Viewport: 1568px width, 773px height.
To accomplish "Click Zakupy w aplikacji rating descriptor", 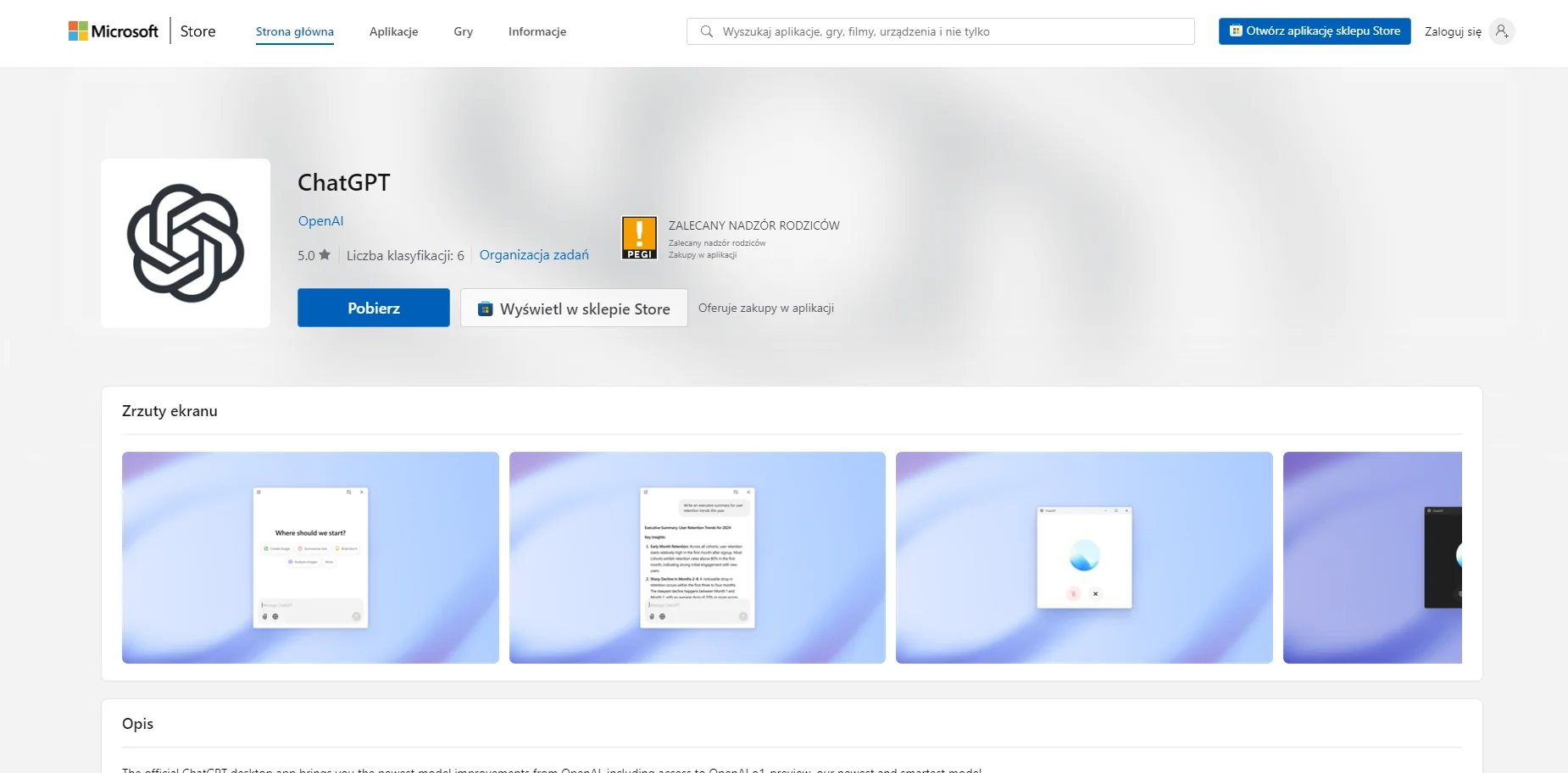I will (703, 255).
